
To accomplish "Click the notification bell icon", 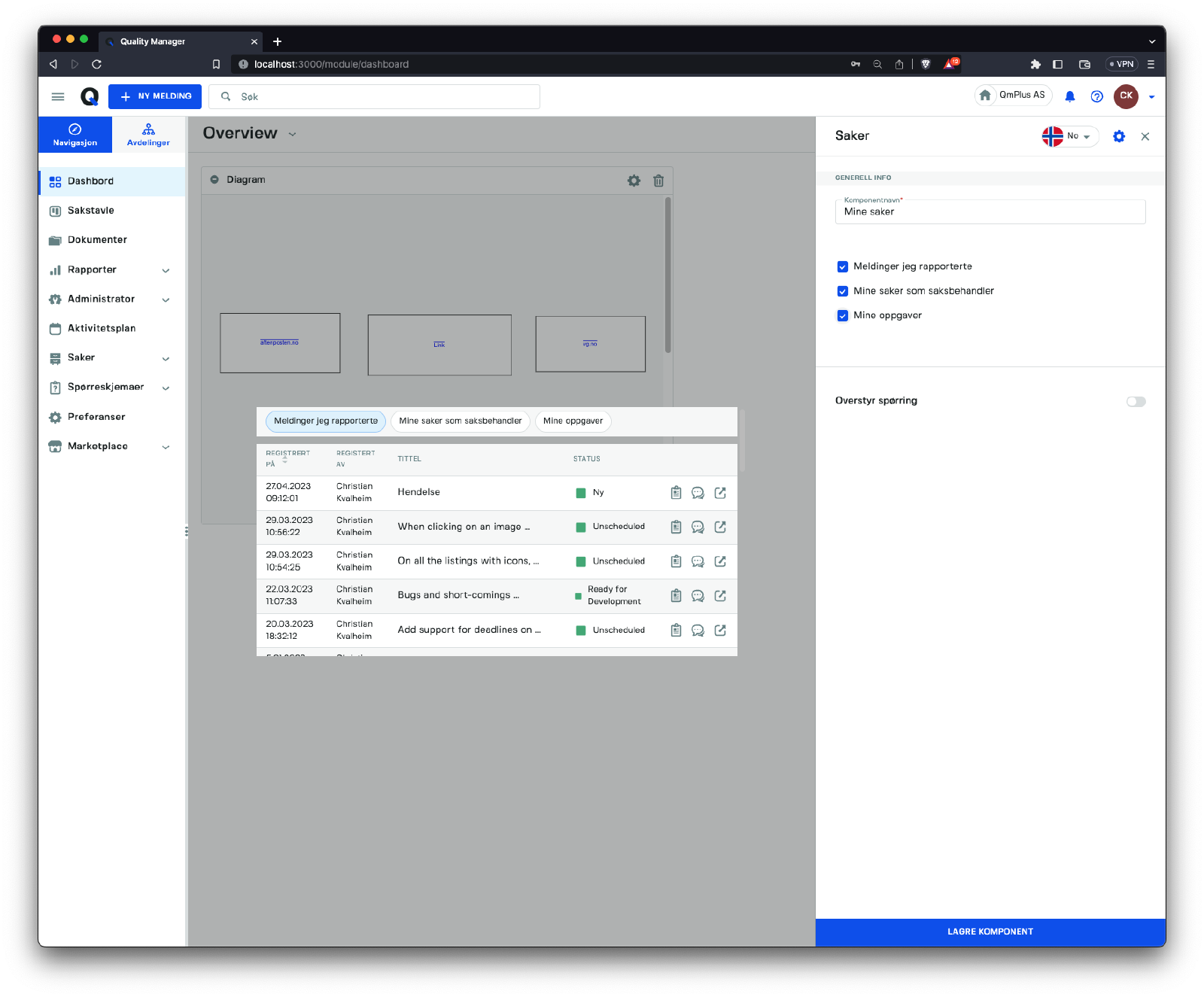I will click(1069, 96).
